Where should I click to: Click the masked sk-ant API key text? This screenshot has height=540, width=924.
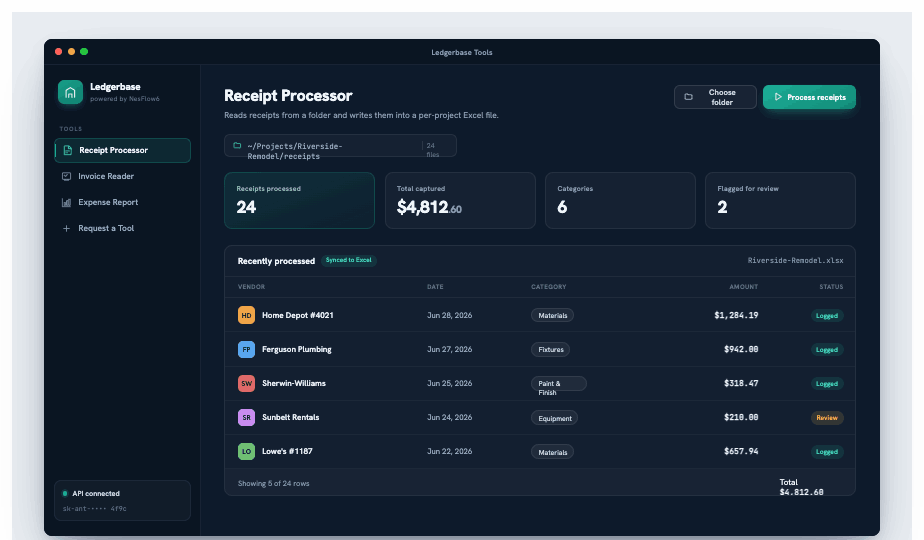coord(94,509)
